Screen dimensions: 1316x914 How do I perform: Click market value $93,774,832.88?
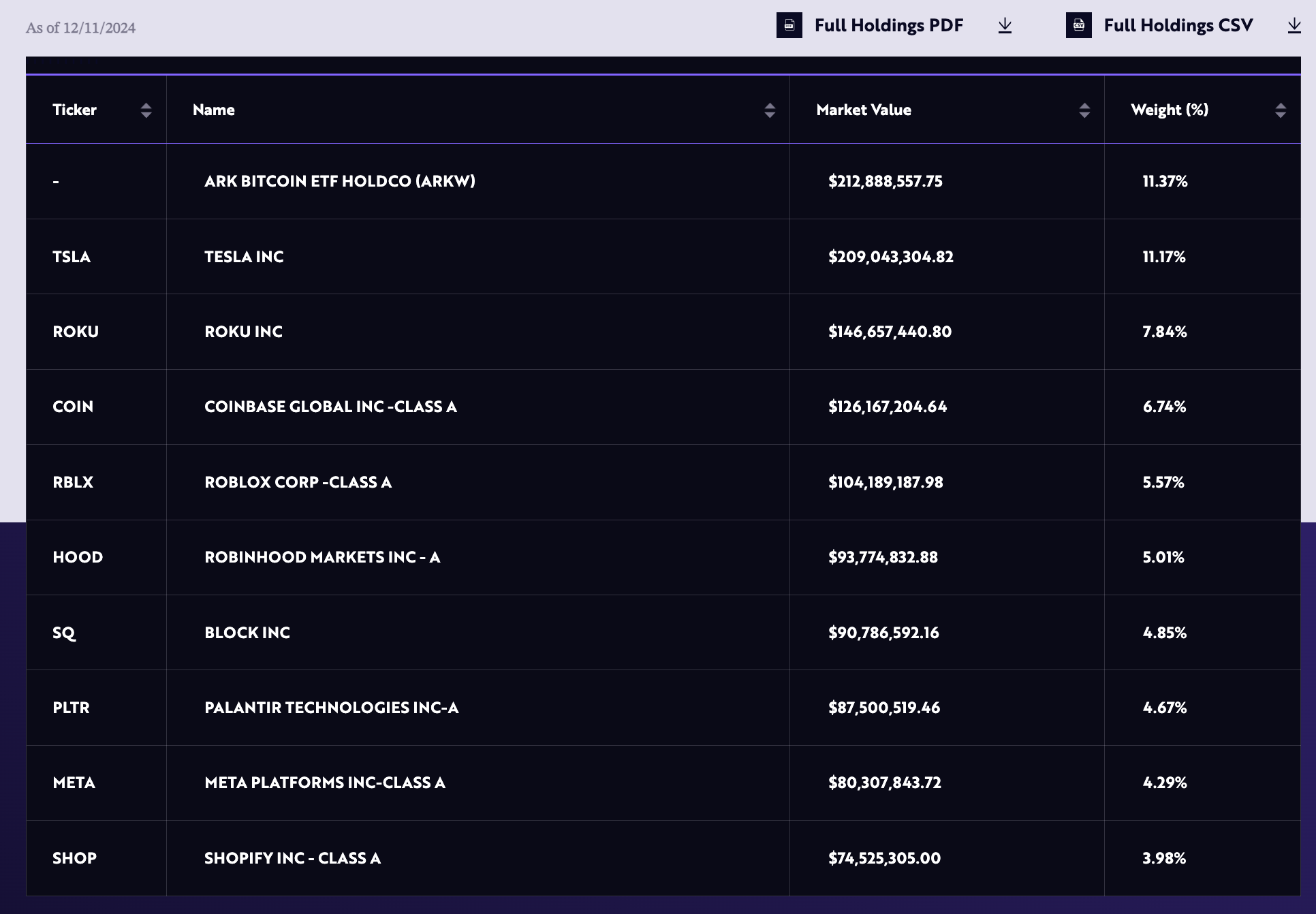883,557
